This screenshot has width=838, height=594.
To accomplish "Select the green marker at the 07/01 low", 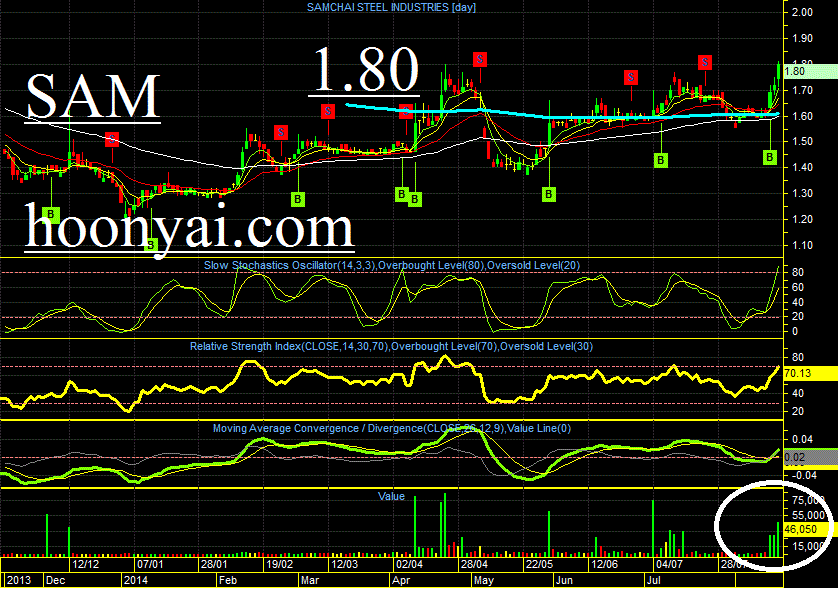I will tap(151, 245).
